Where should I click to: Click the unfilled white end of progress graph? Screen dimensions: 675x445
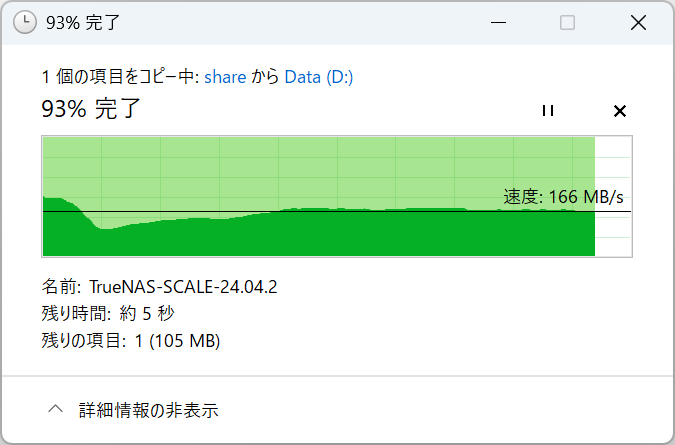pyautogui.click(x=613, y=196)
